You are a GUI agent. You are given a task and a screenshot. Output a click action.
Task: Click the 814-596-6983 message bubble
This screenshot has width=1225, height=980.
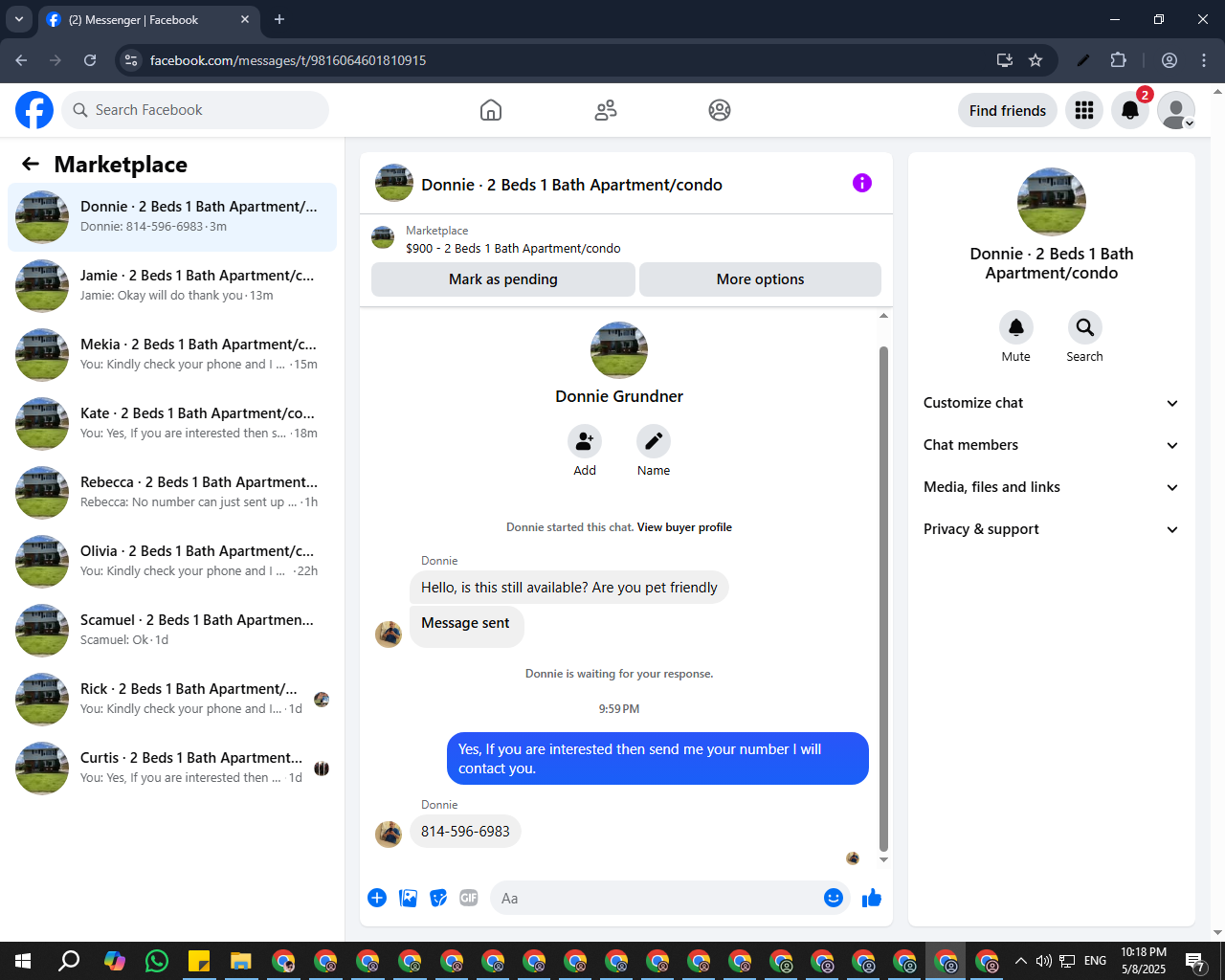click(x=465, y=832)
